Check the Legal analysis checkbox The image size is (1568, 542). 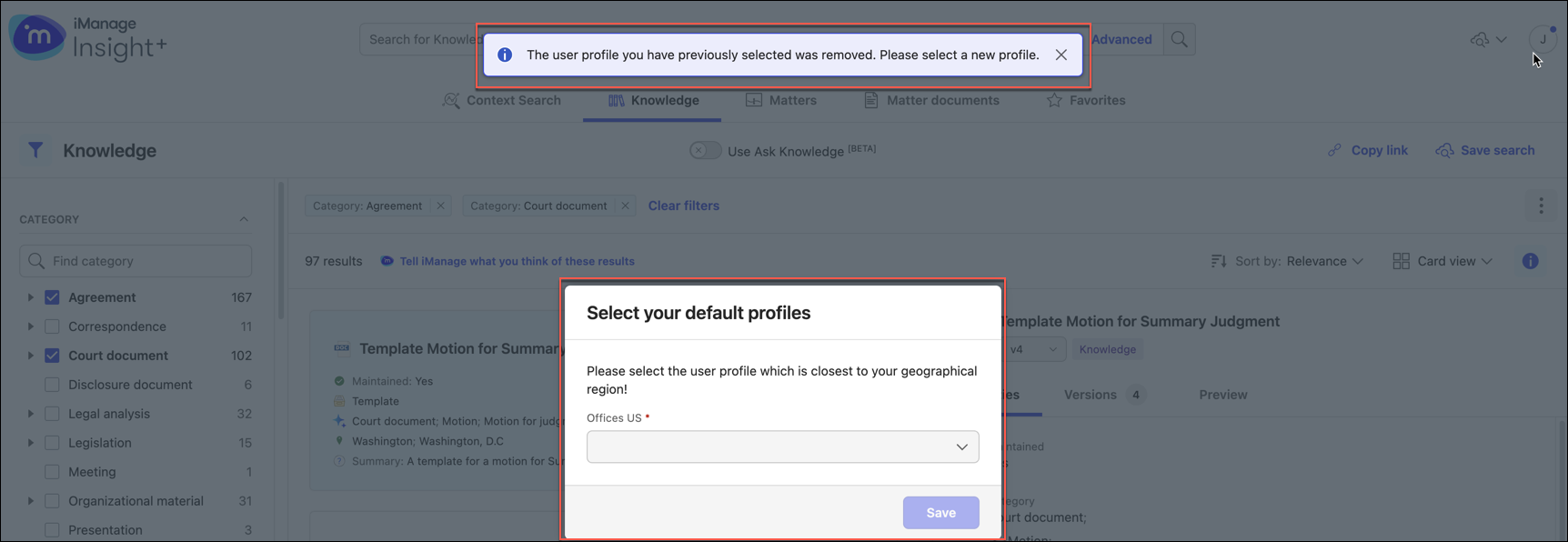click(52, 414)
